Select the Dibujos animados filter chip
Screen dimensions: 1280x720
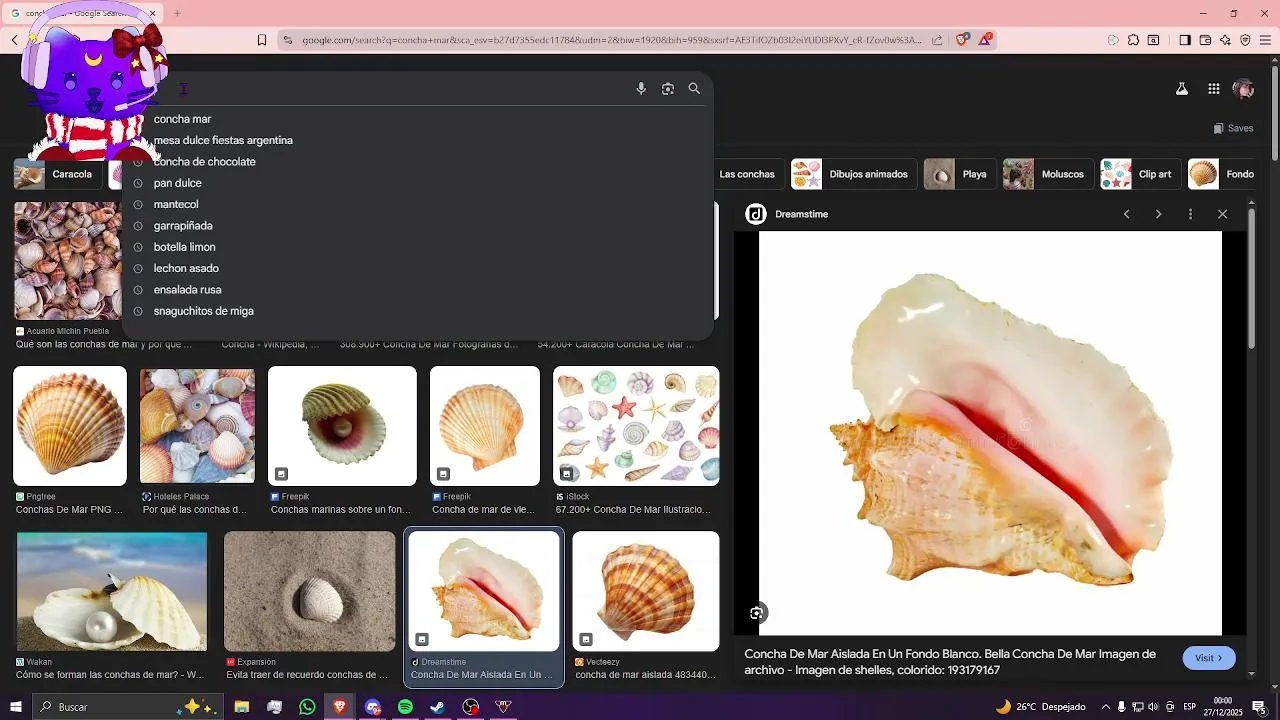(x=852, y=174)
